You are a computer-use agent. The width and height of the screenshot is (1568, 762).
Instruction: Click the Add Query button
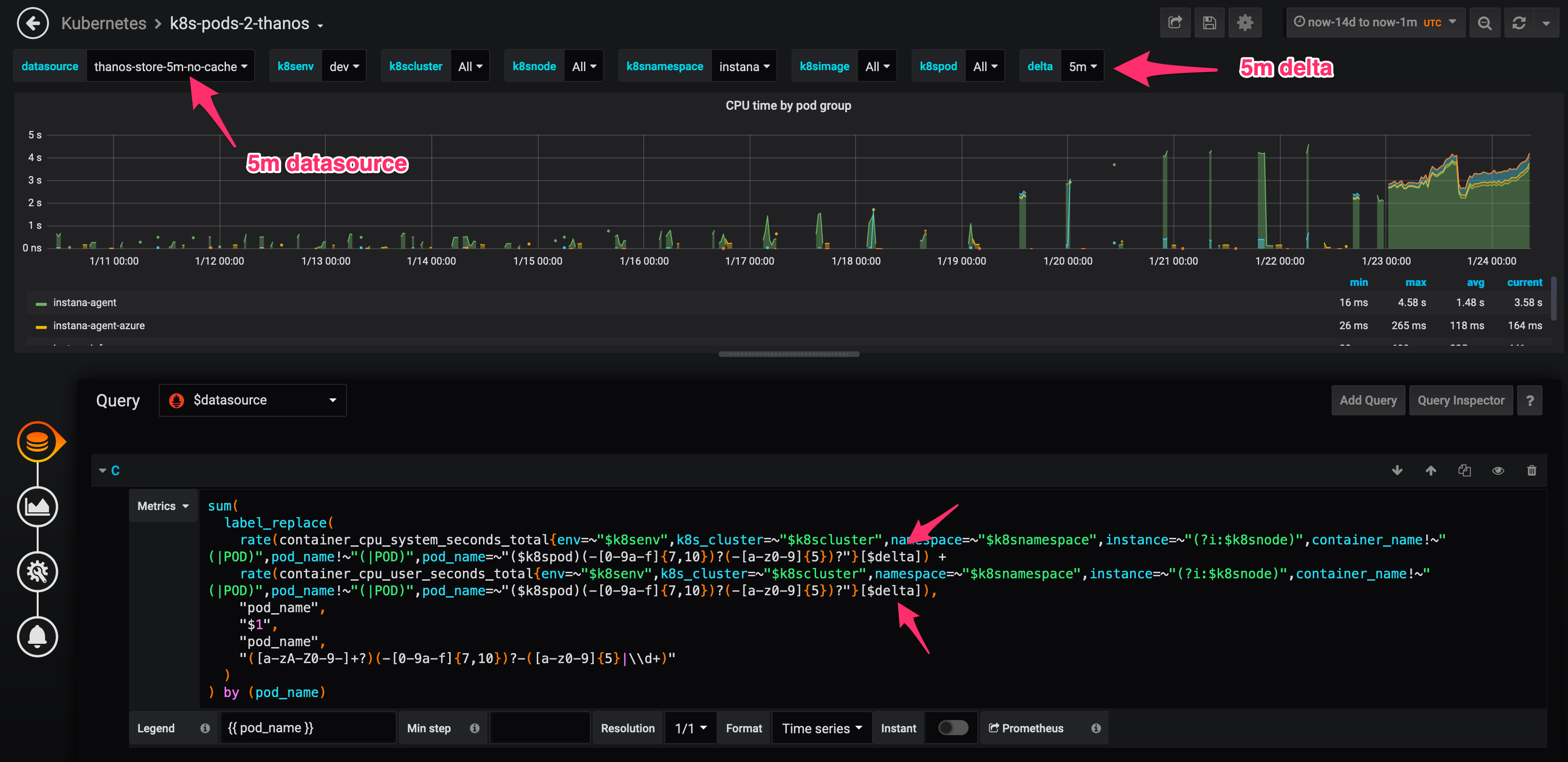(1368, 400)
